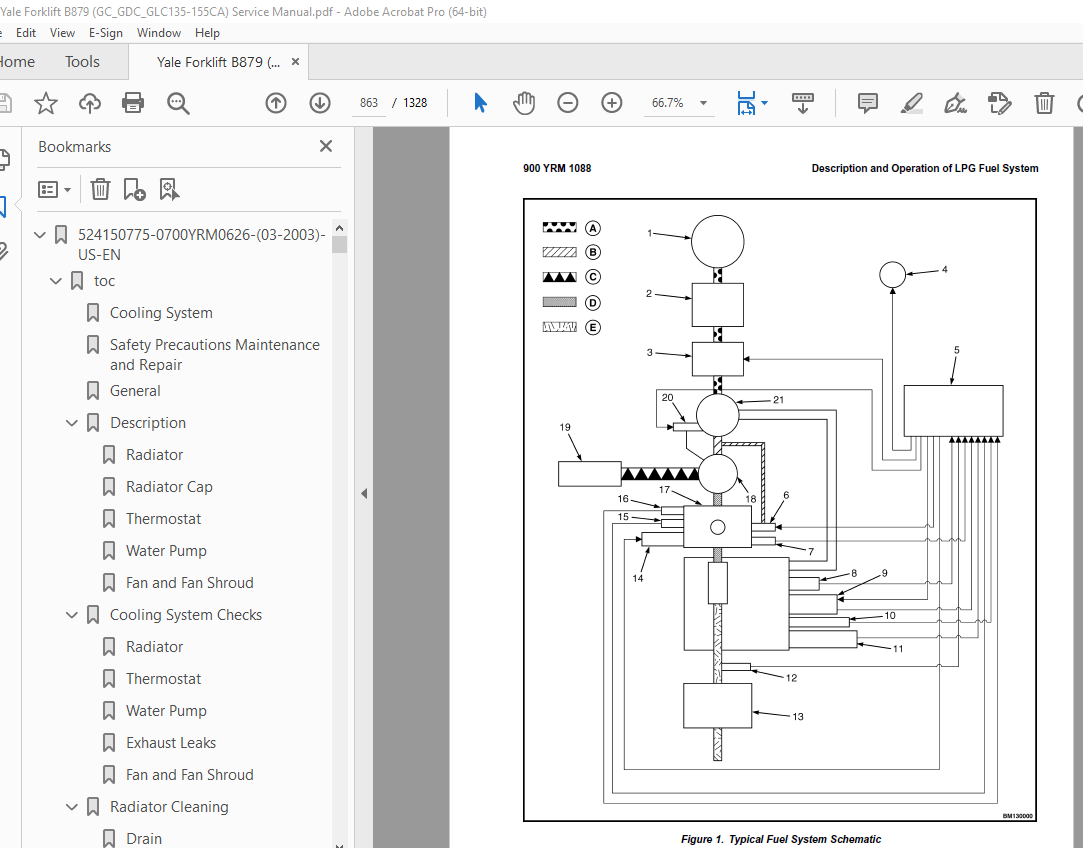Click the Fit page width icon
The width and height of the screenshot is (1083, 848).
746,103
